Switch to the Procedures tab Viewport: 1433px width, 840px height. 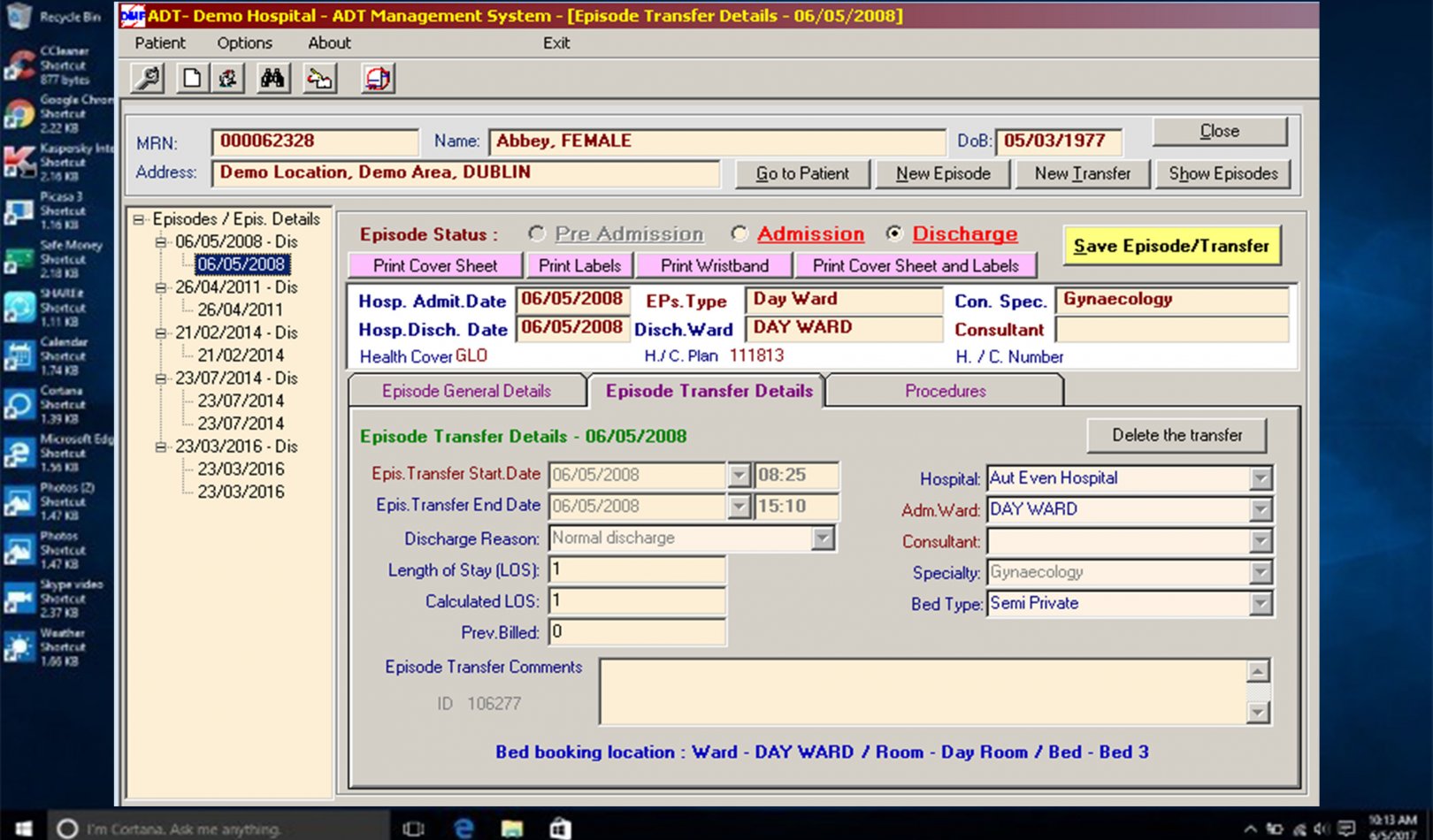tap(945, 391)
